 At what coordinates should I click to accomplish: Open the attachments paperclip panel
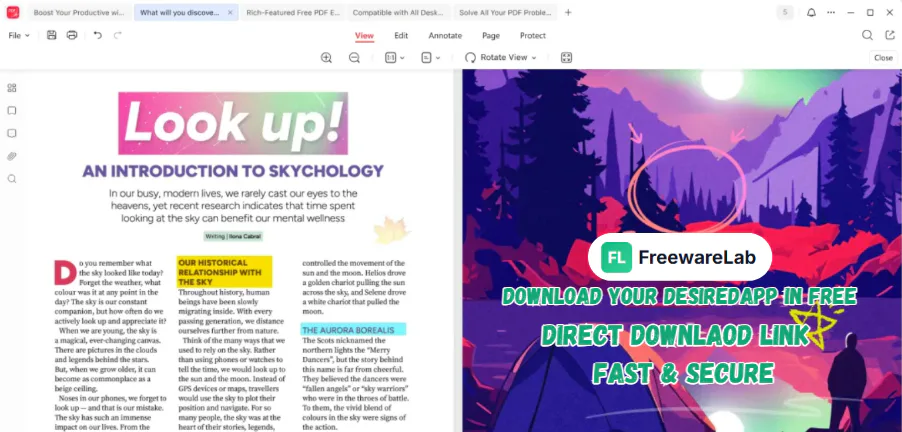(x=12, y=156)
